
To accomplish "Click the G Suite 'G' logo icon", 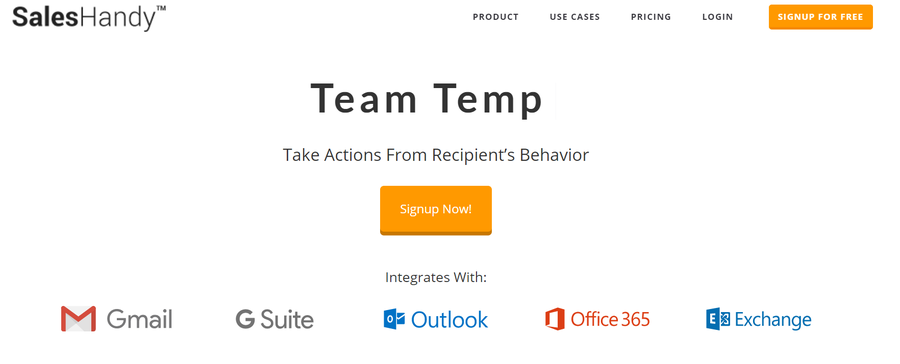I will point(245,319).
